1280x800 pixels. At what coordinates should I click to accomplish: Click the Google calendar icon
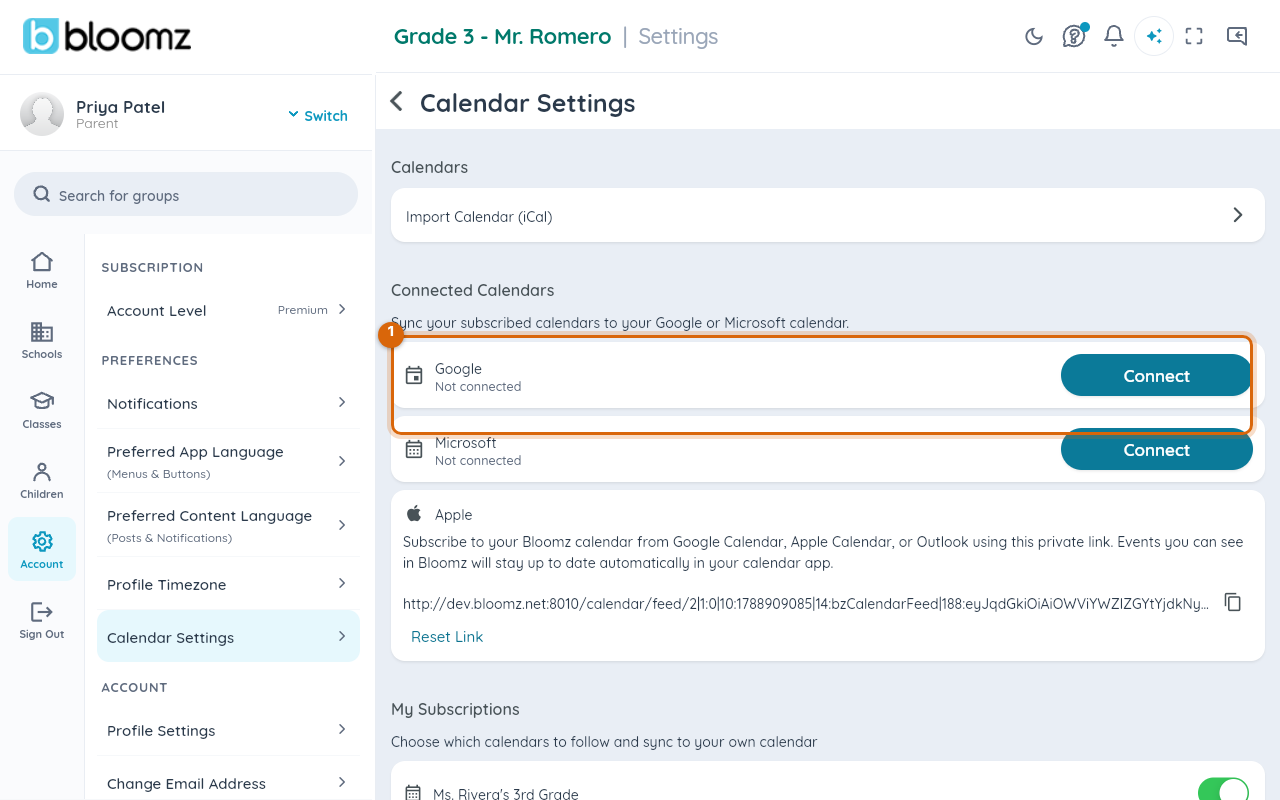click(x=414, y=376)
